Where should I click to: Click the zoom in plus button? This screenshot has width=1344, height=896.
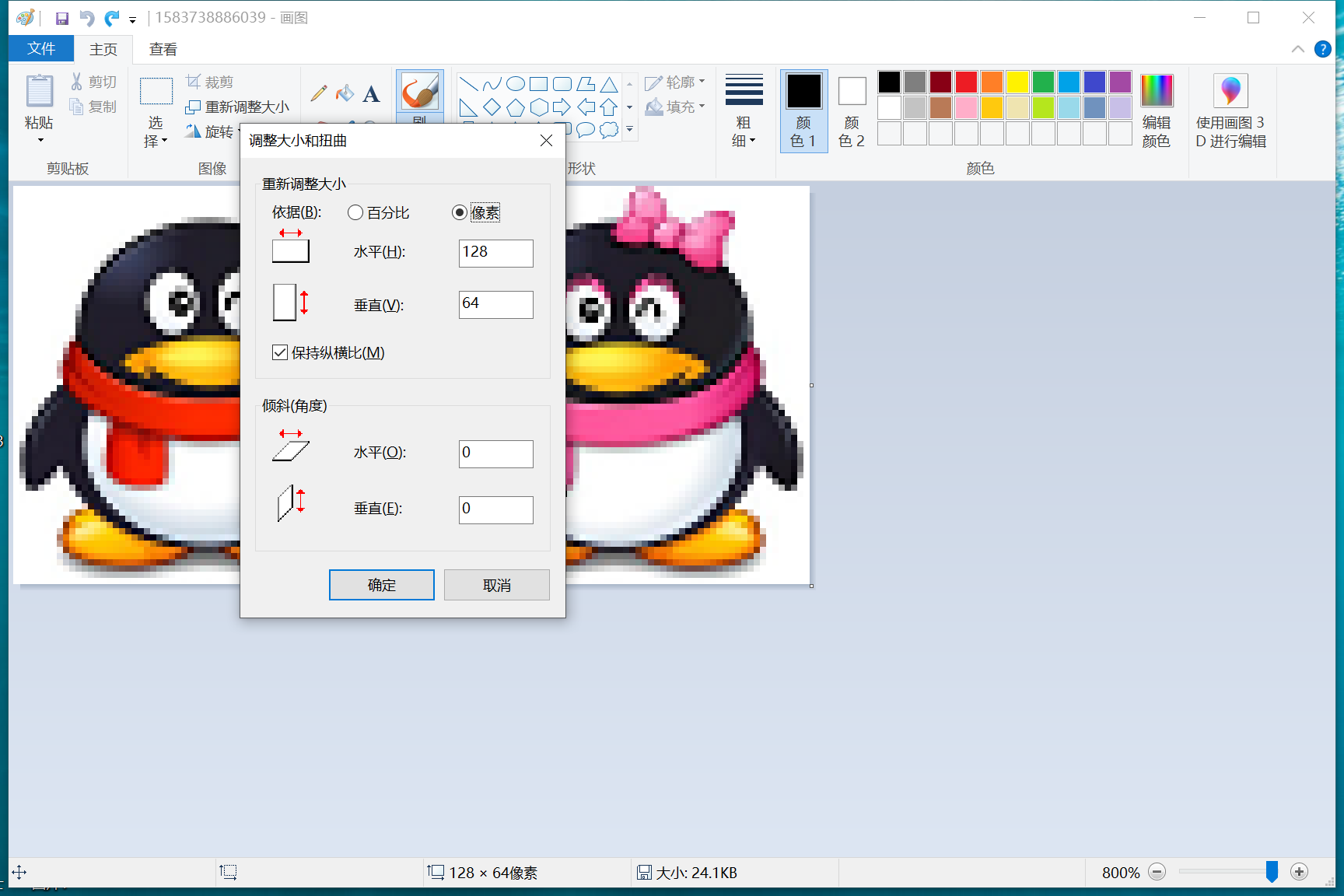tap(1299, 872)
